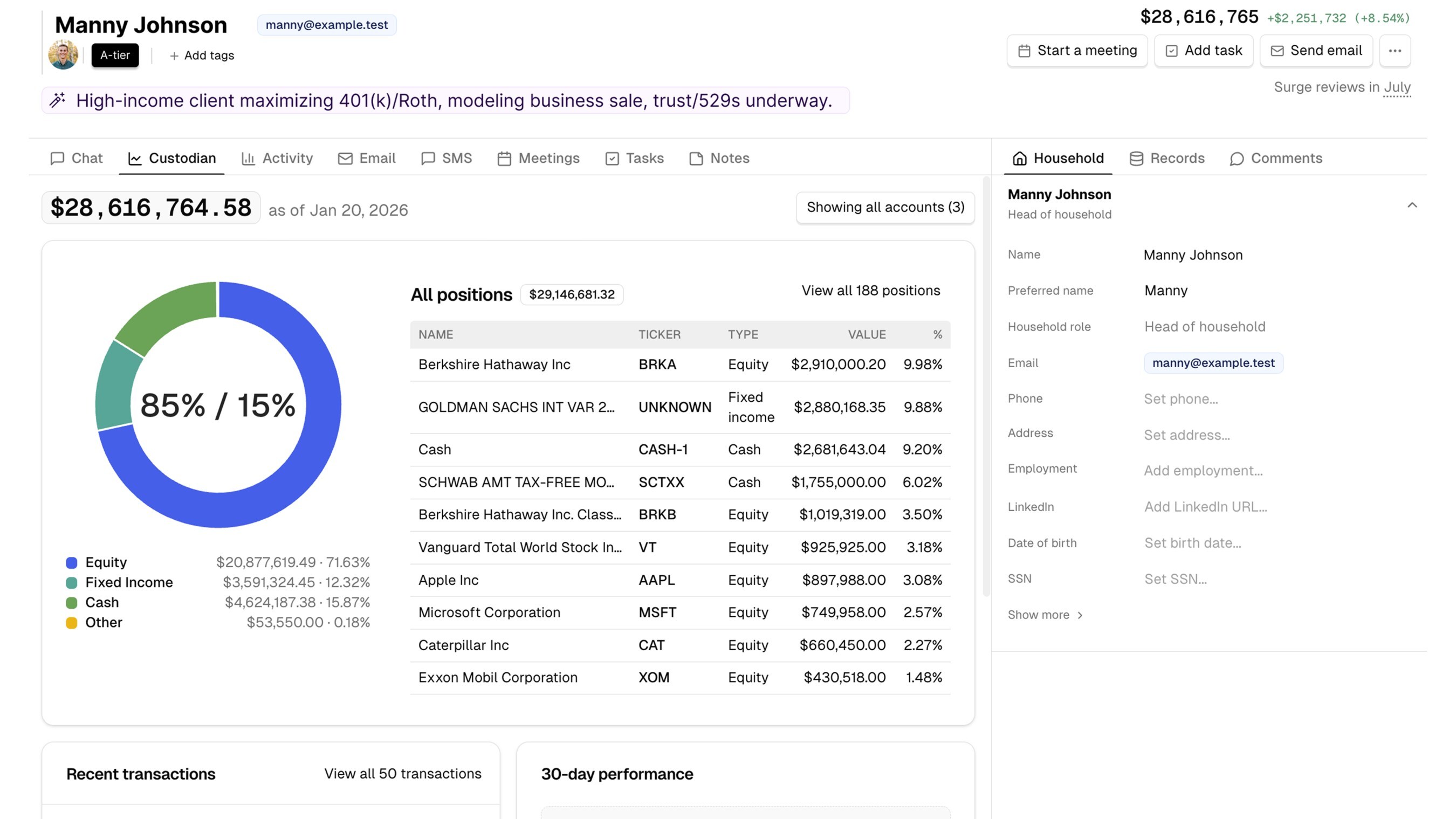Click the magic wand AI summary icon
Screen dimensions: 1456x819
[x=57, y=100]
